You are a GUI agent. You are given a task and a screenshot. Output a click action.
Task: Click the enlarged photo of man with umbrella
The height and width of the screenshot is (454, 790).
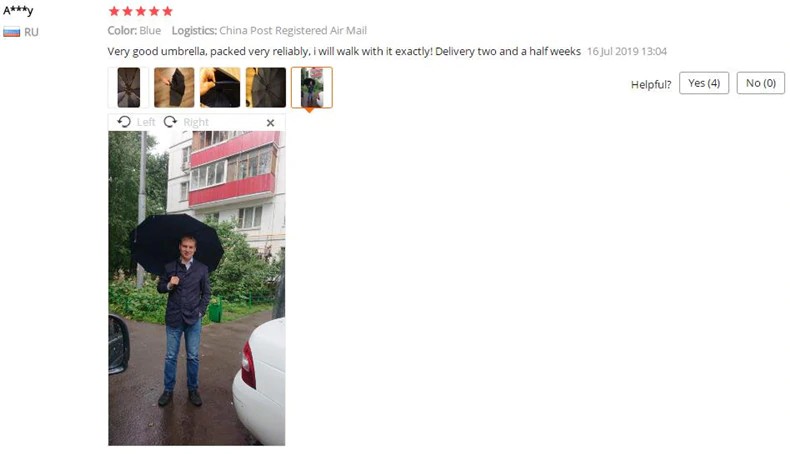196,288
